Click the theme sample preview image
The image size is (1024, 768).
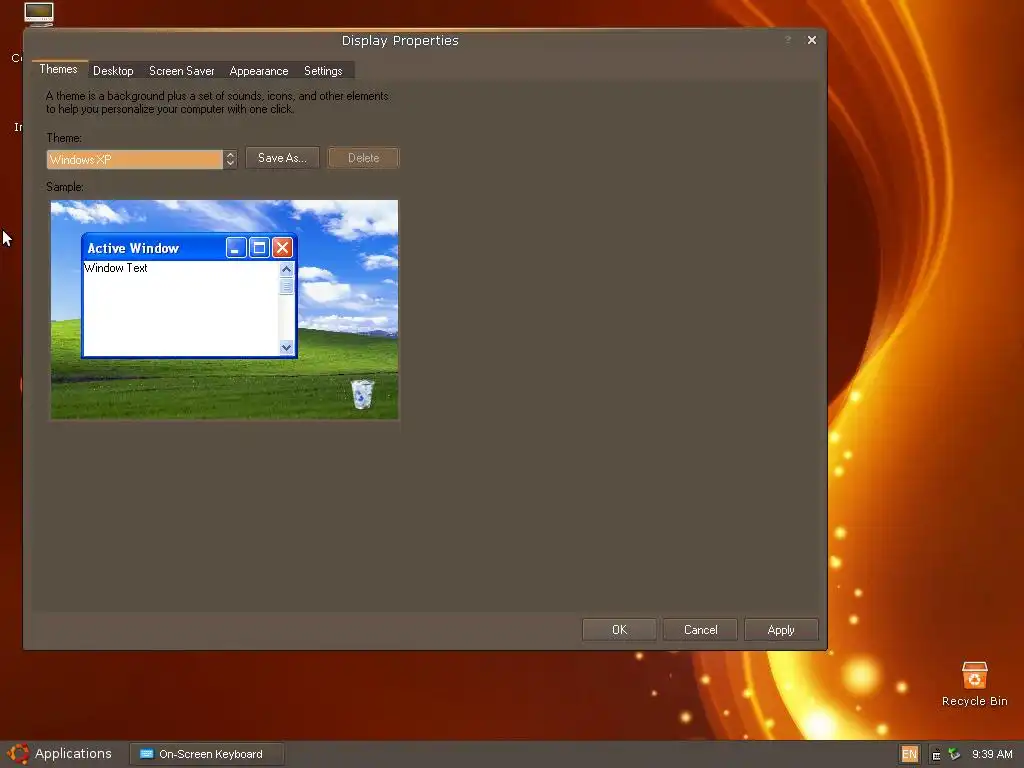point(224,310)
